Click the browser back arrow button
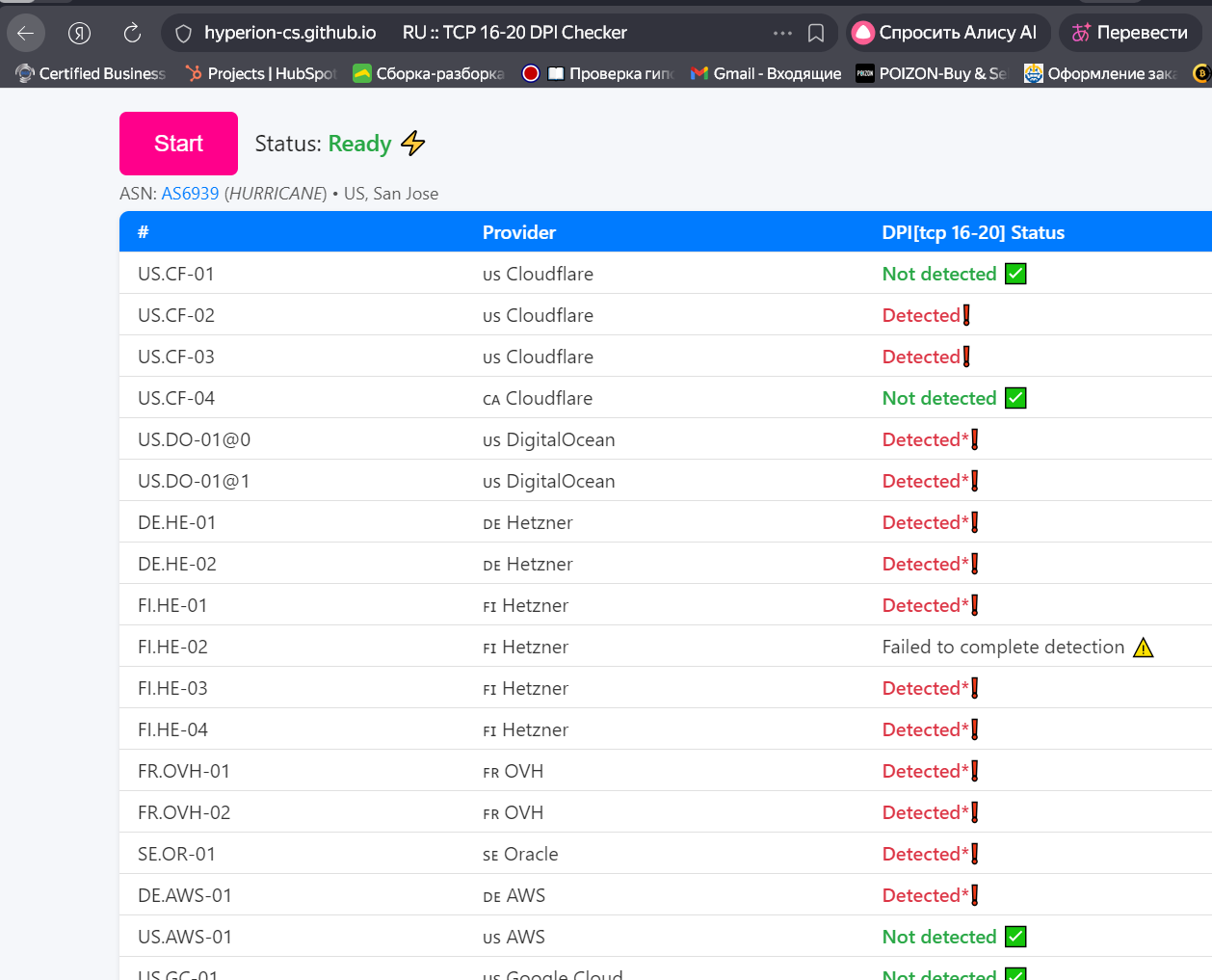 [x=26, y=33]
